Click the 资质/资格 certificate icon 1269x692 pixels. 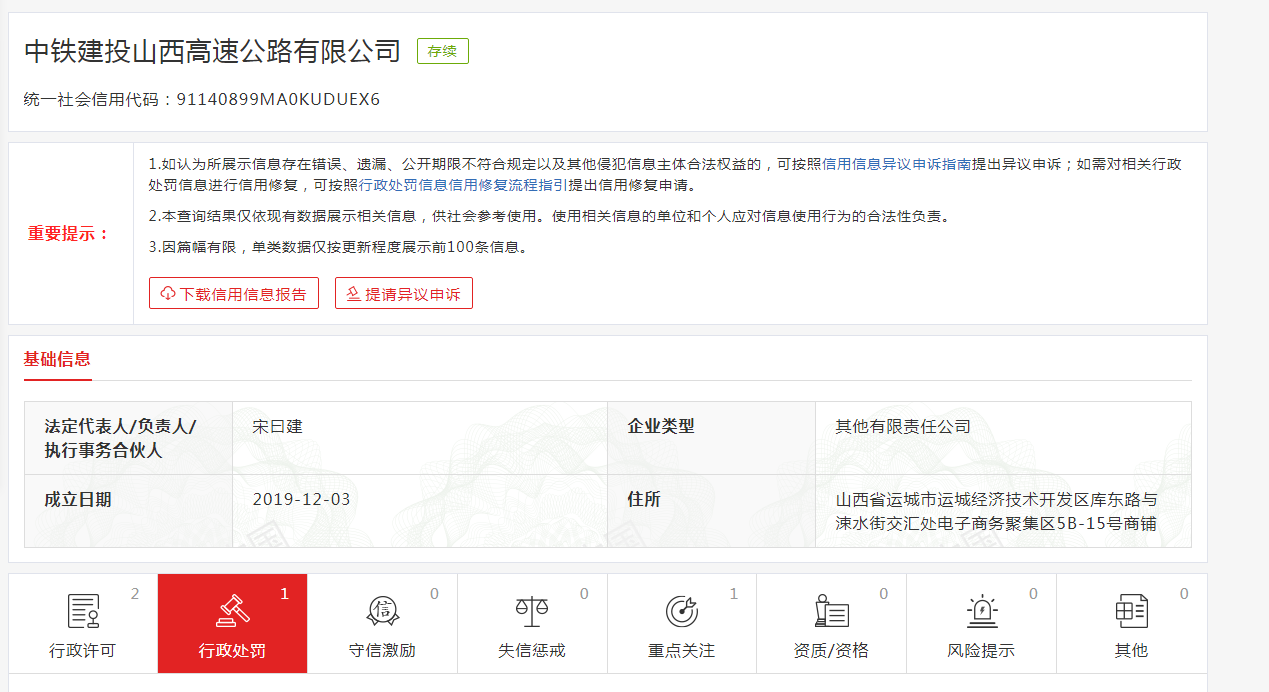pos(832,610)
